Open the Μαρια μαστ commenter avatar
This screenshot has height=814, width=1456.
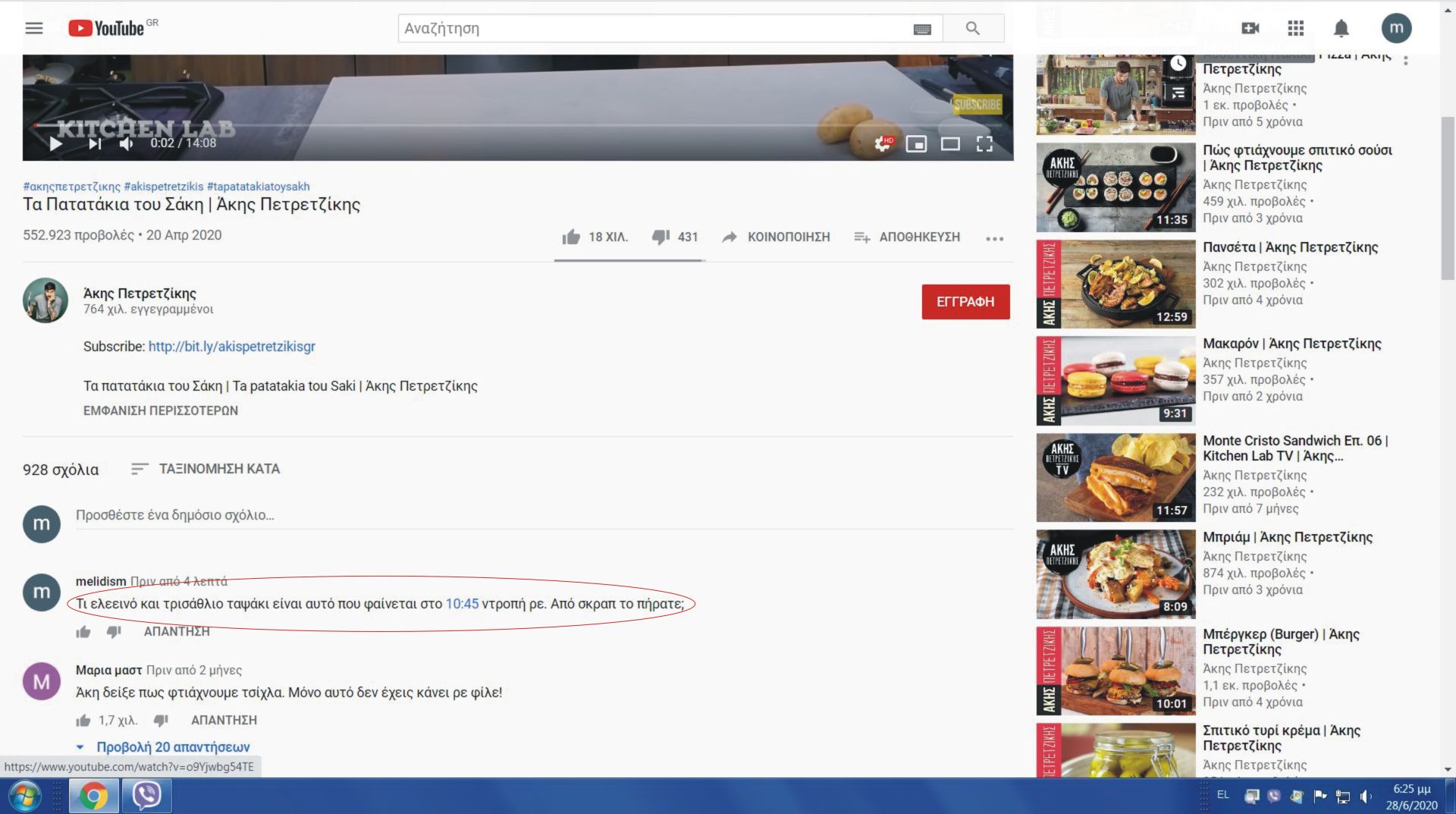[x=42, y=681]
